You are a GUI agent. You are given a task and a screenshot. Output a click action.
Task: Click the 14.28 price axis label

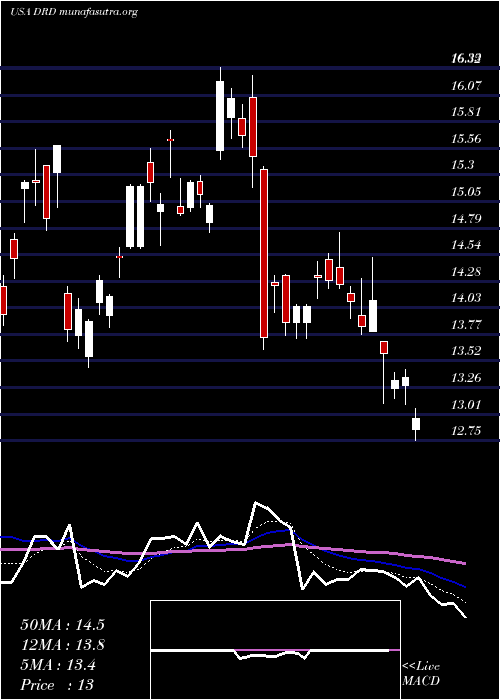coord(467,271)
